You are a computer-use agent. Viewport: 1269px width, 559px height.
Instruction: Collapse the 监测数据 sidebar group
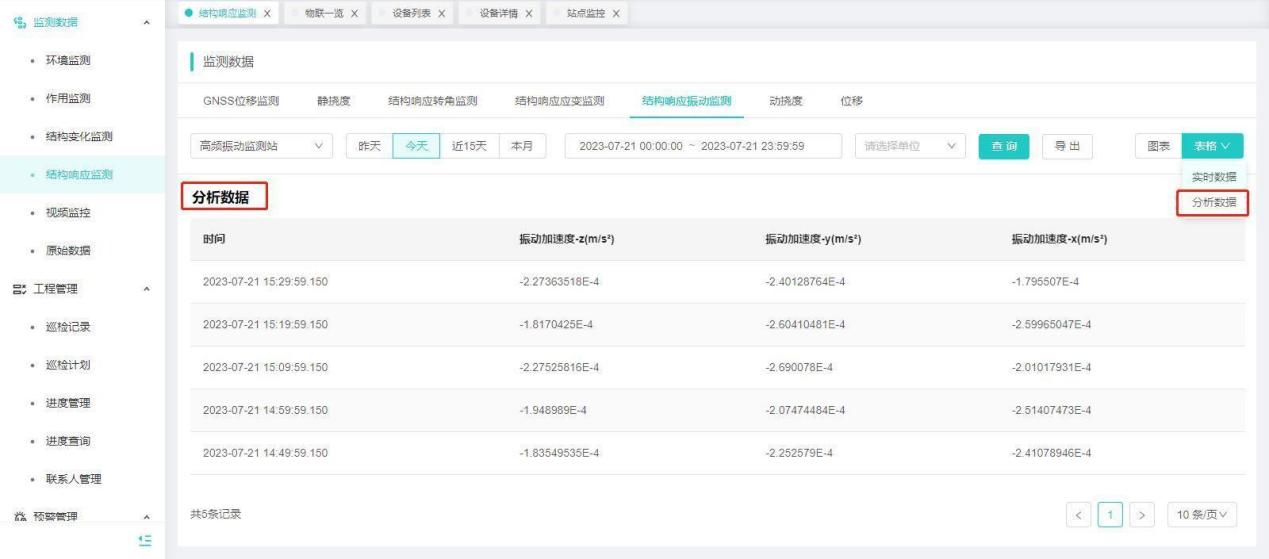[148, 22]
